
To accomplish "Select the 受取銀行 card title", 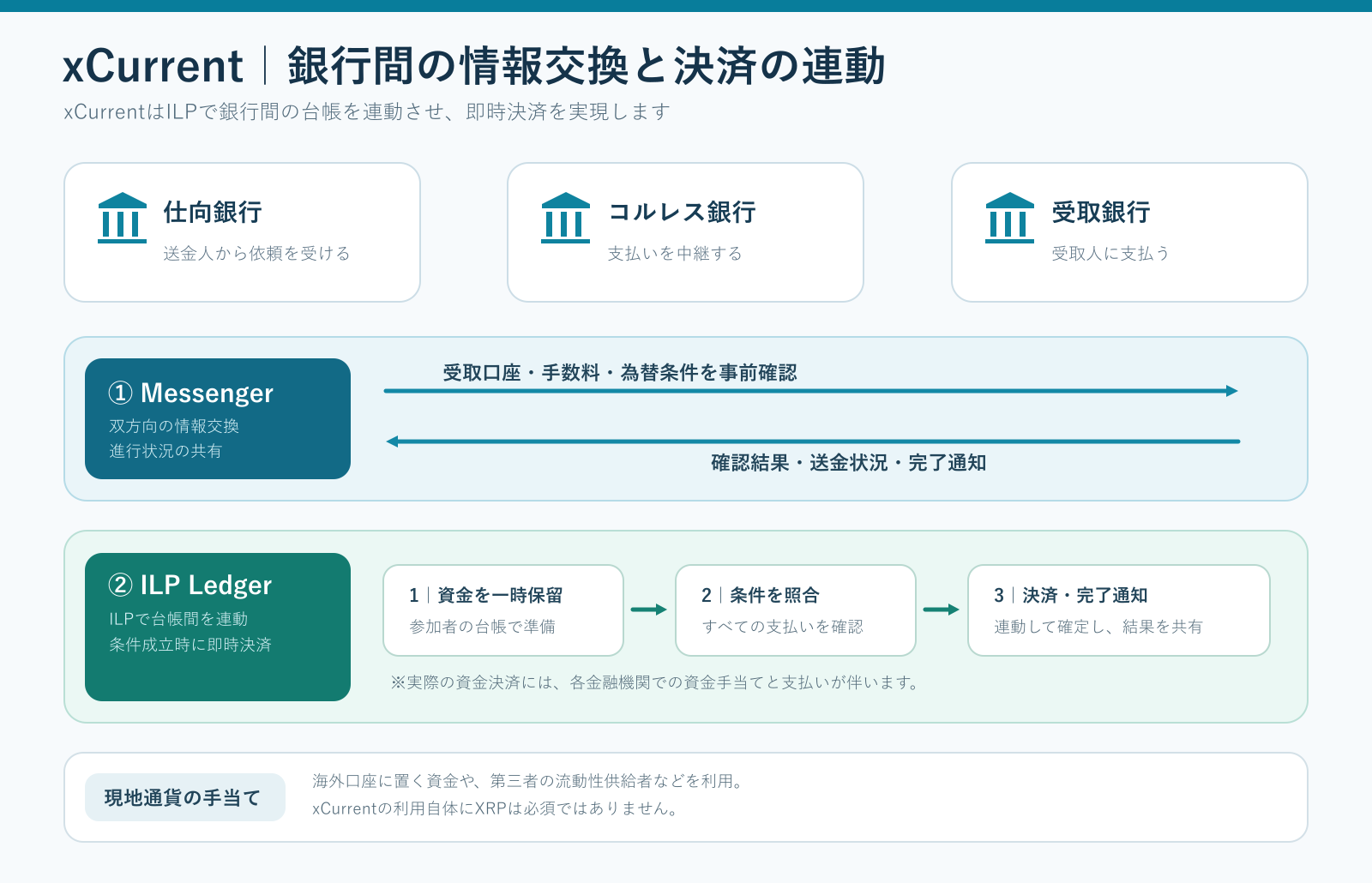I will [x=1101, y=212].
